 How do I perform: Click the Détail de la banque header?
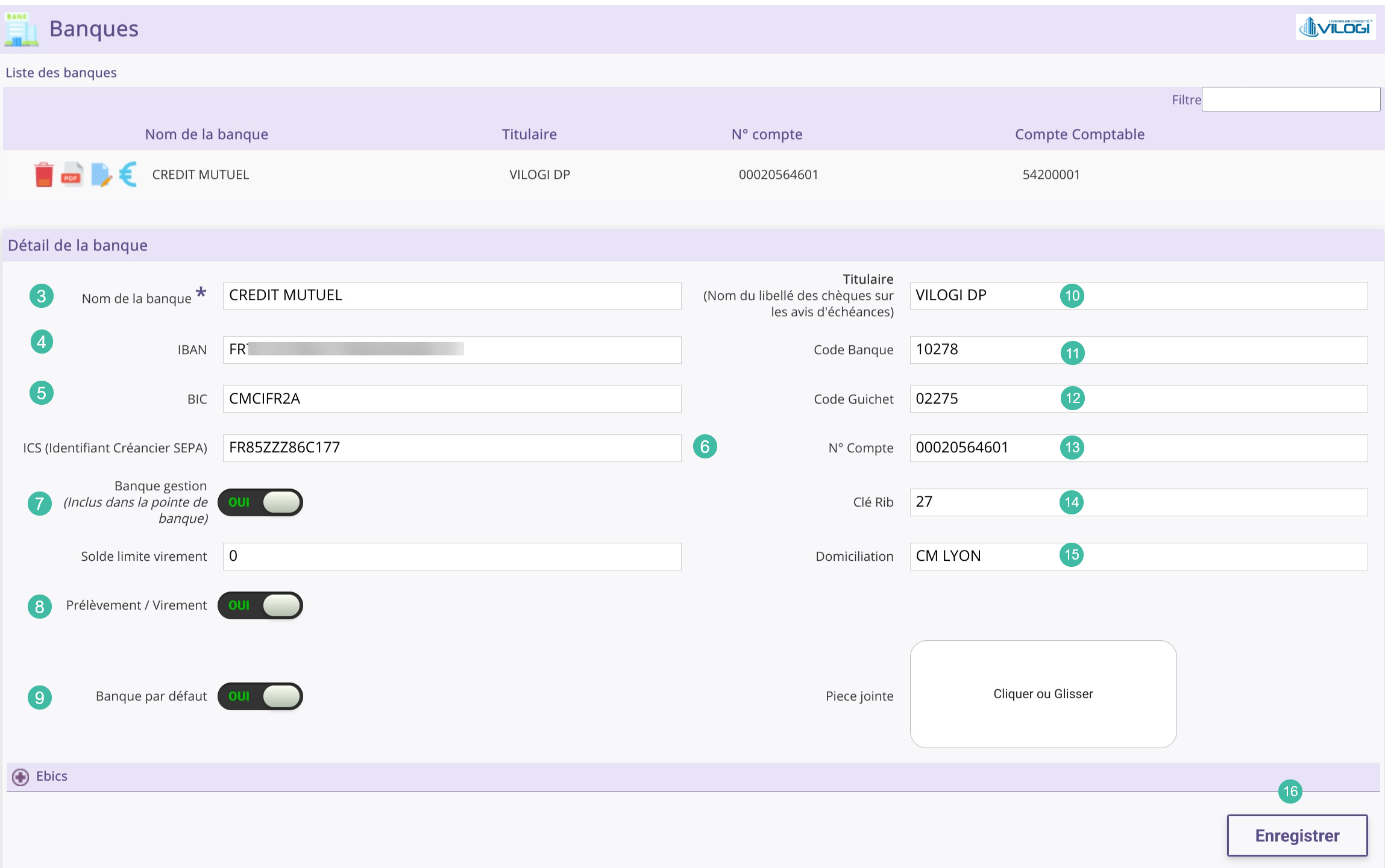[x=78, y=245]
